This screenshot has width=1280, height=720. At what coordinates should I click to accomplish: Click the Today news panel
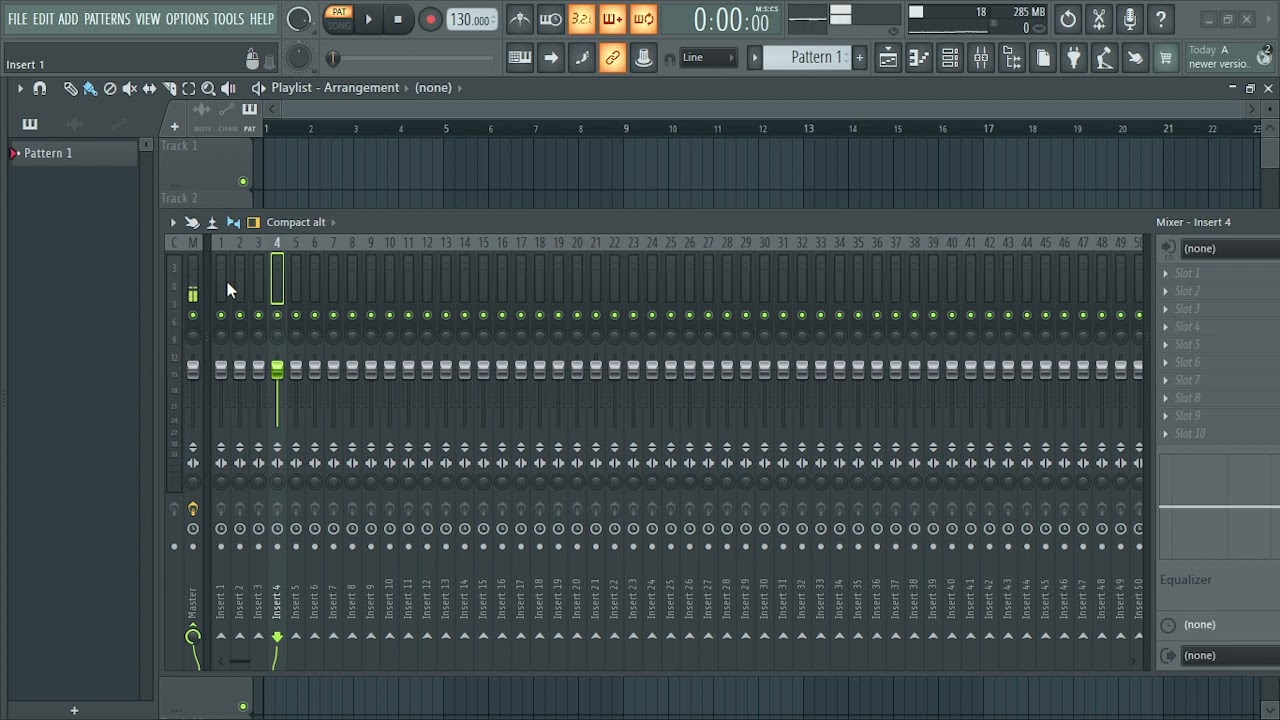1230,57
